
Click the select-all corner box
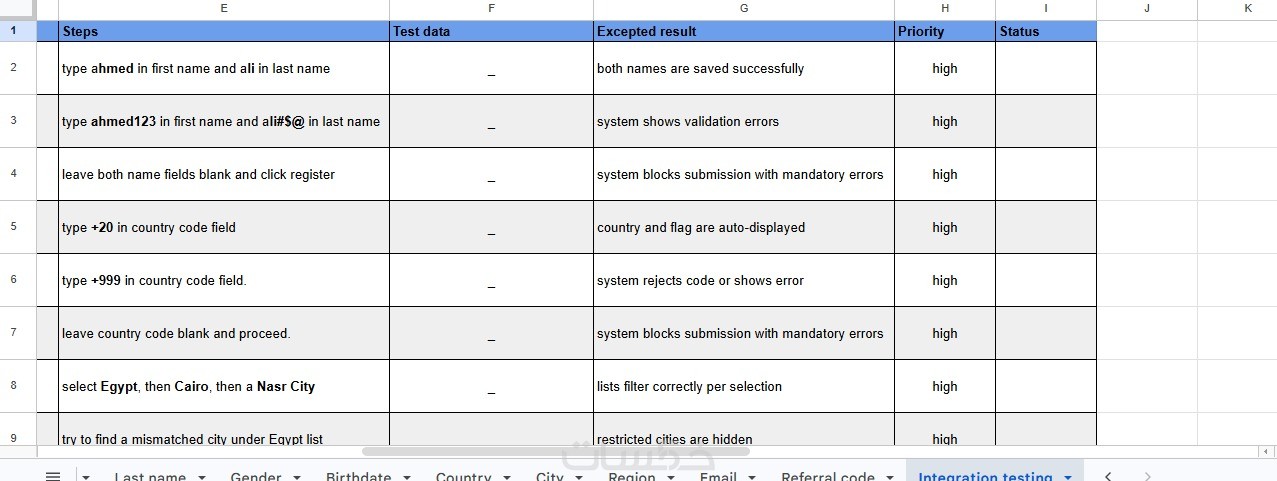[x=17, y=8]
